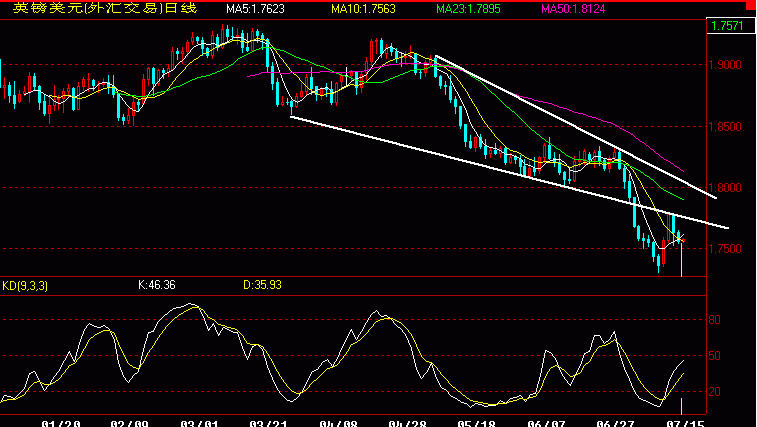Click the KD level 80 axis label
The image size is (757, 427).
[x=715, y=319]
